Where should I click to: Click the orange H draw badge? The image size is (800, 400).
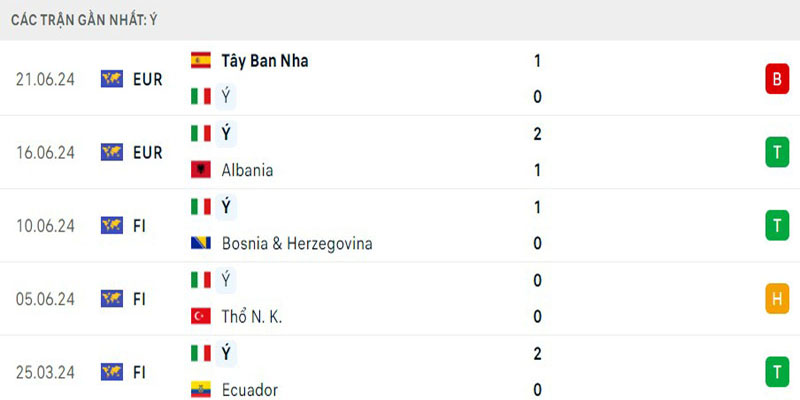(776, 298)
